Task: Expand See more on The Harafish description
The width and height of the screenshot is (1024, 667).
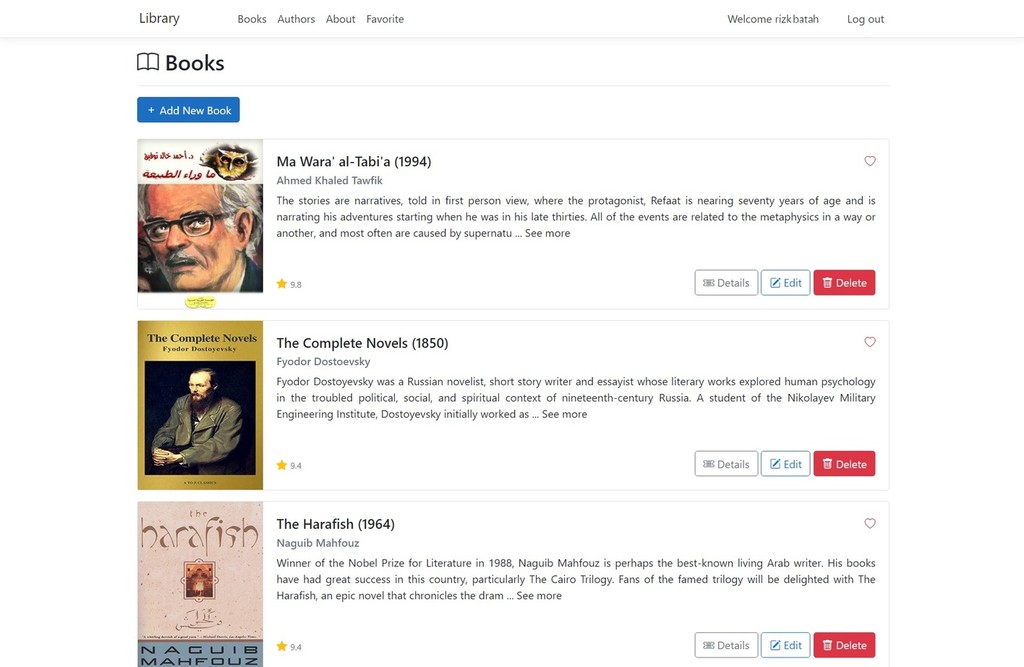Action: pos(539,596)
